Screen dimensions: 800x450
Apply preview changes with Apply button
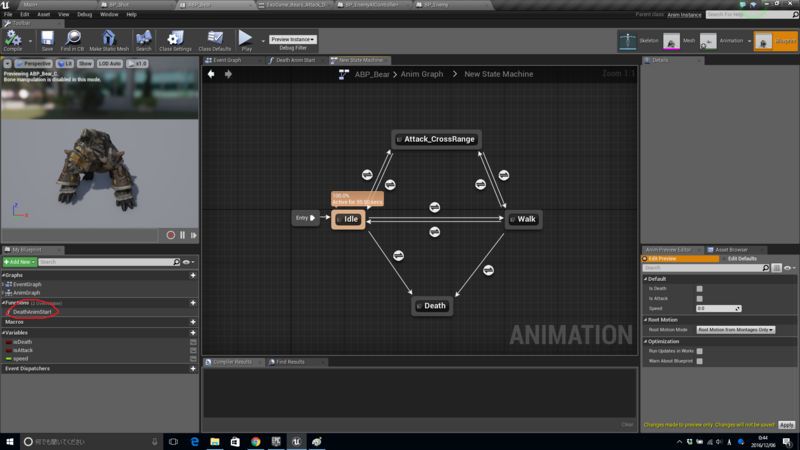tap(786, 424)
